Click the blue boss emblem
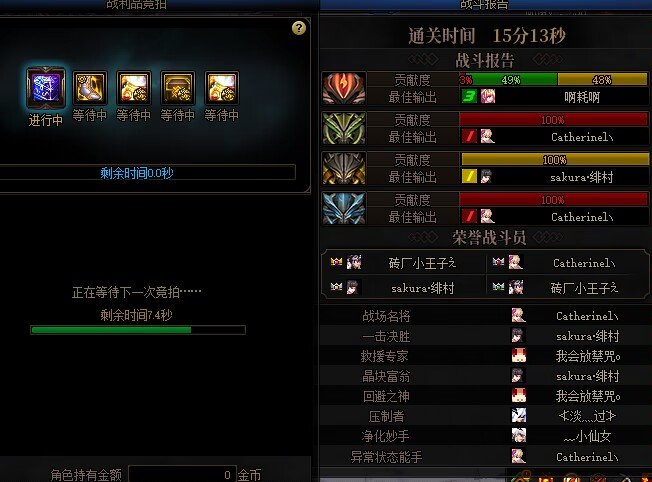 344,208
